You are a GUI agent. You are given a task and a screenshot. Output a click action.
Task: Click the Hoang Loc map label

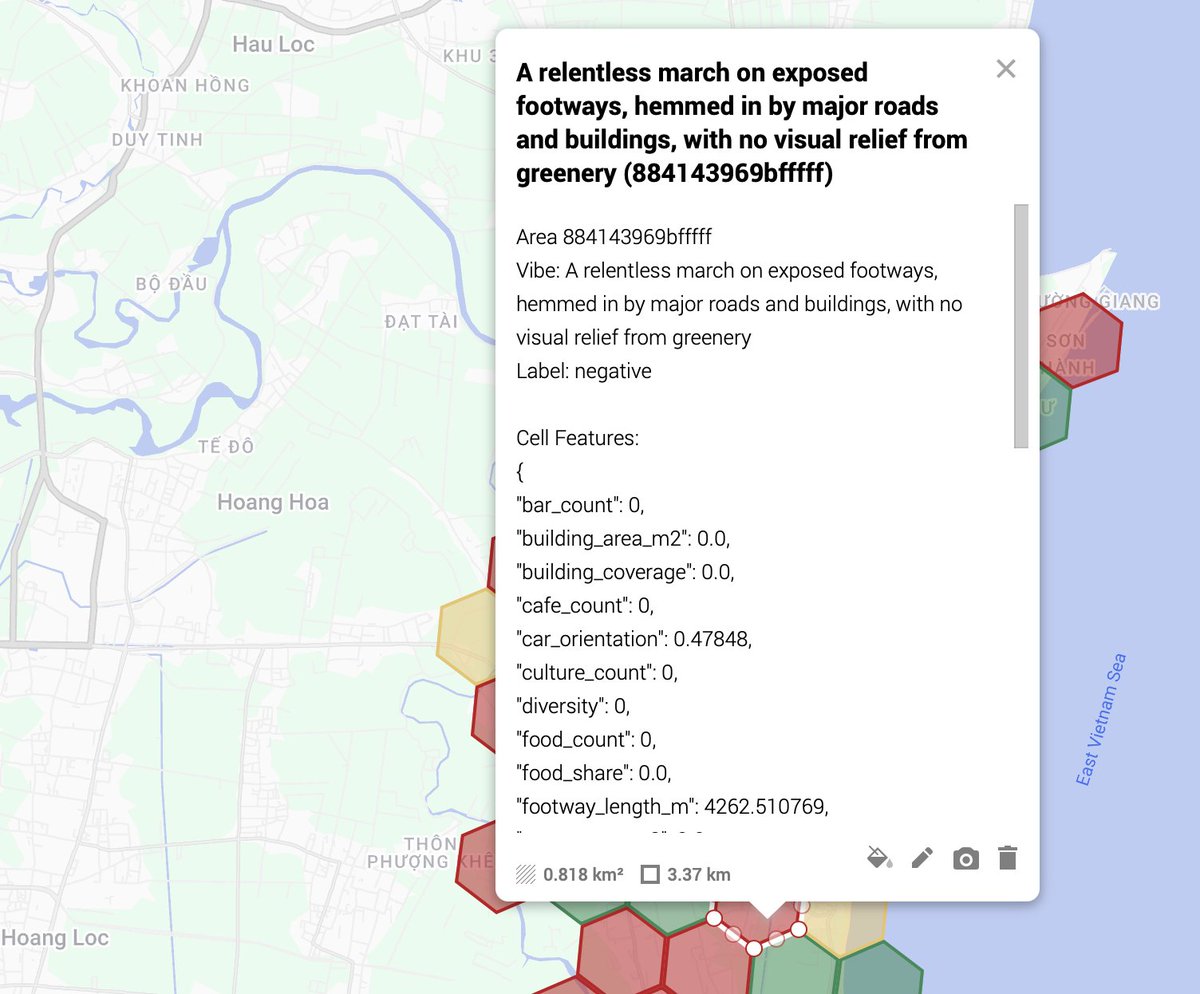tap(55, 938)
